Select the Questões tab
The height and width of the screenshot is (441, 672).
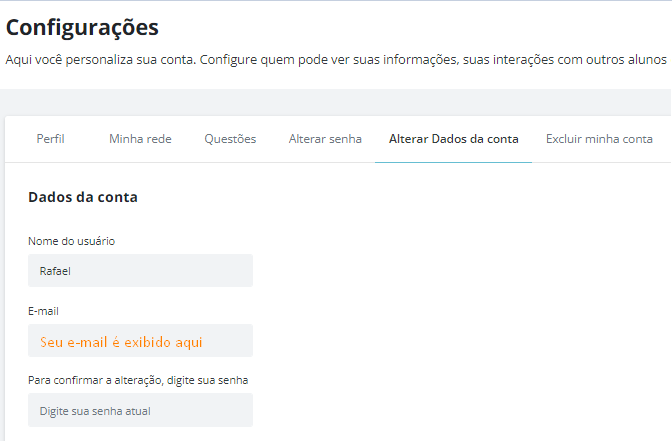(x=230, y=139)
